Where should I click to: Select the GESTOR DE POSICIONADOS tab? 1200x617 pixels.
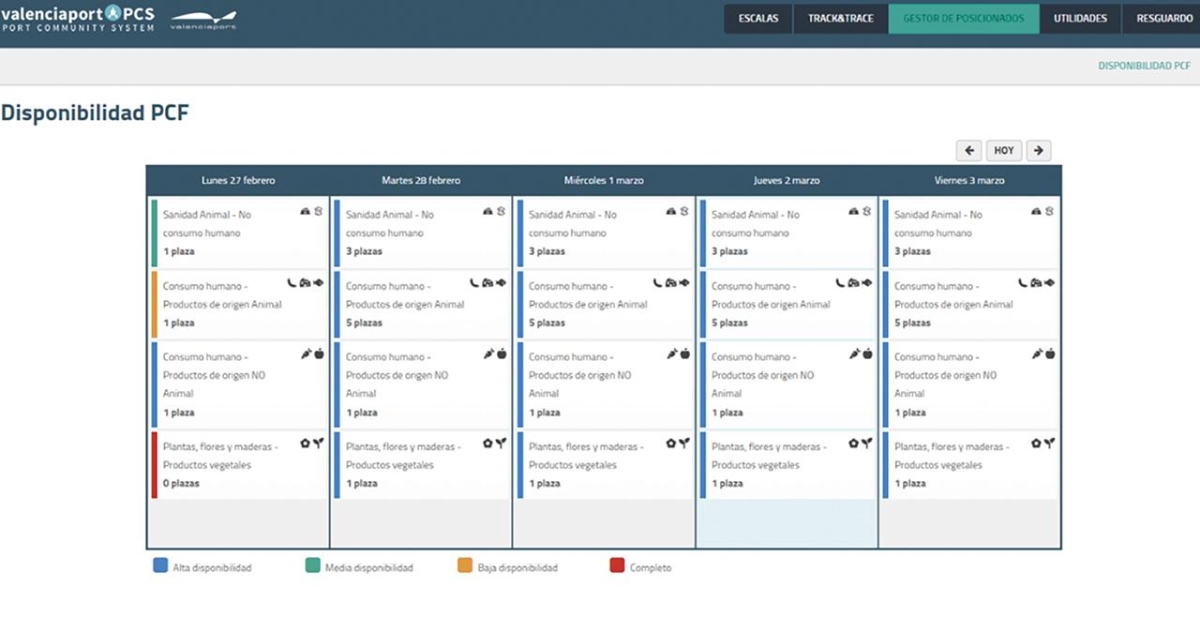click(x=963, y=19)
